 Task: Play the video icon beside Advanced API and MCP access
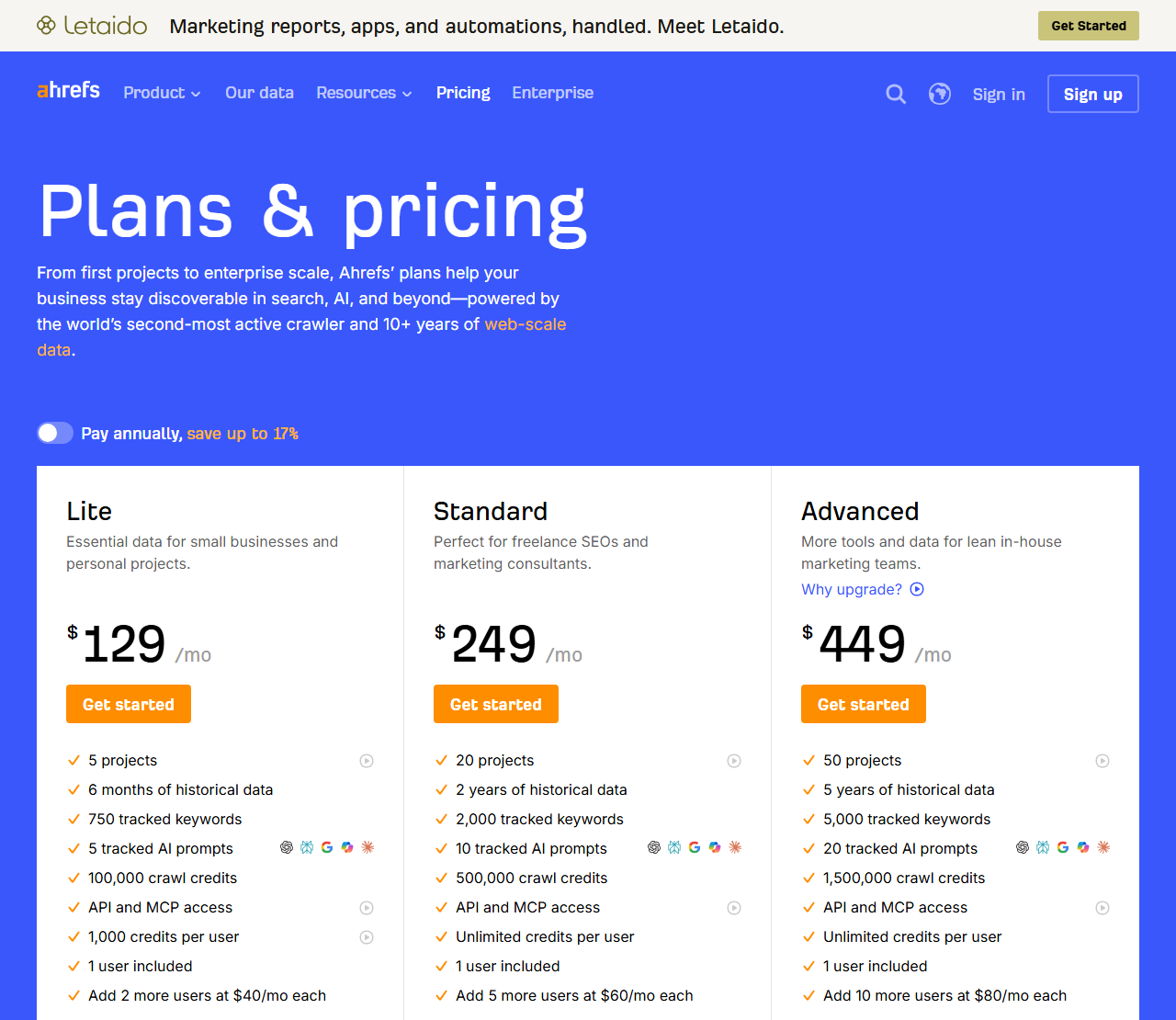pos(1102,908)
